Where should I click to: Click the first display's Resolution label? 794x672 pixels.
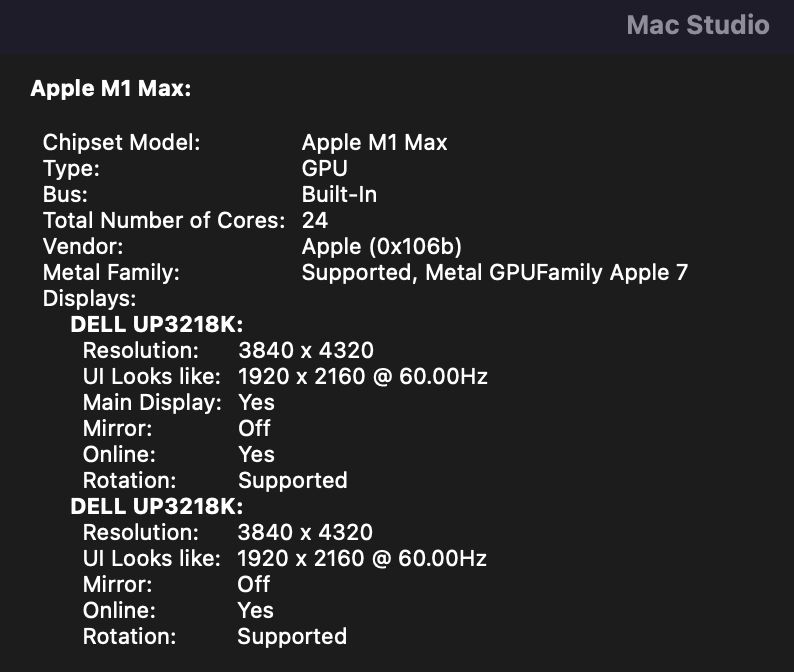click(x=140, y=350)
